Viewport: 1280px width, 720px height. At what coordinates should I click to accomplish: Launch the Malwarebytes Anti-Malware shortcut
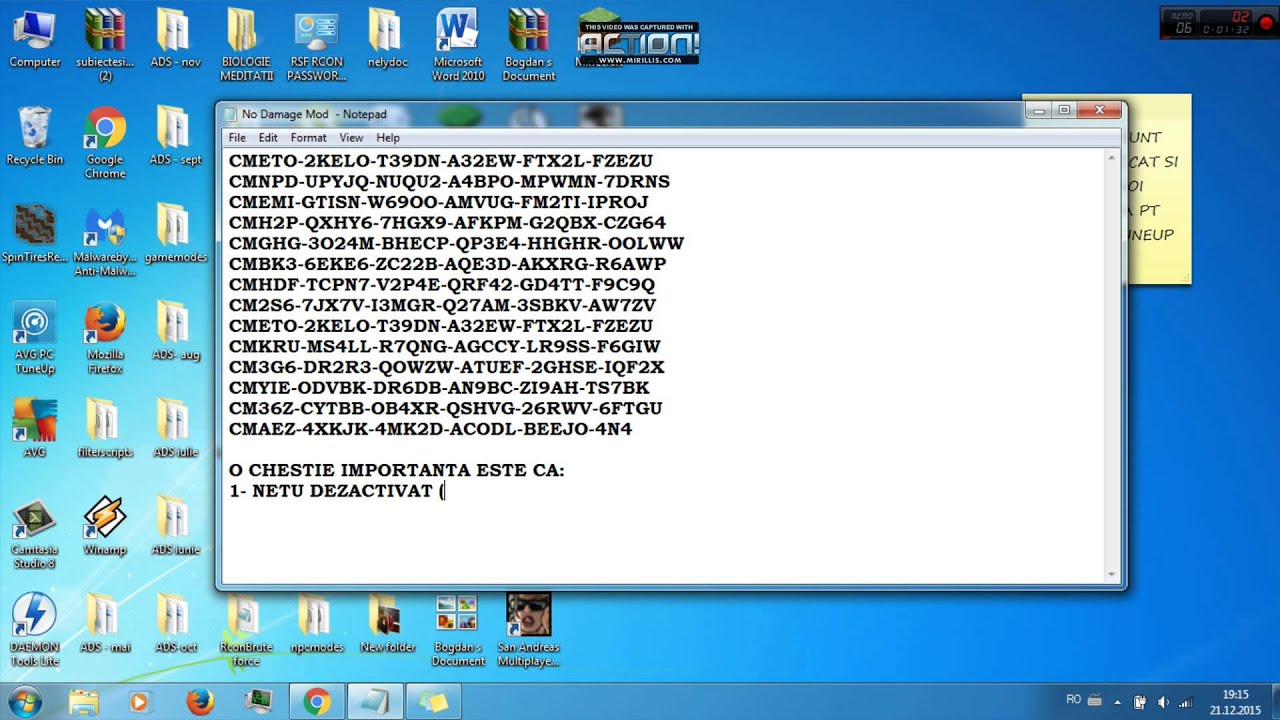105,241
